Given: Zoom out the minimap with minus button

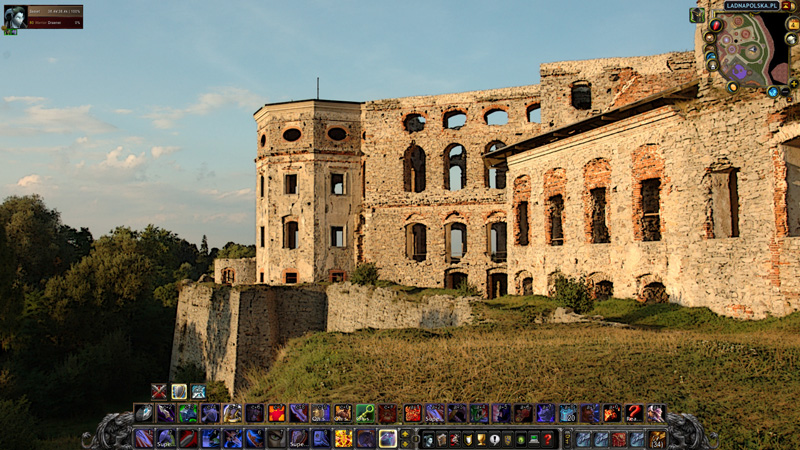Looking at the screenshot, I should pyautogui.click(x=786, y=92).
